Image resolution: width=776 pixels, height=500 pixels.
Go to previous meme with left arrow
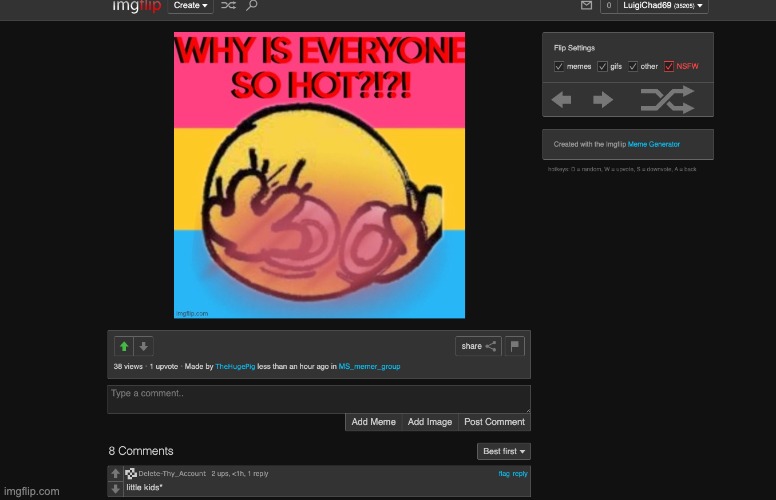[x=562, y=99]
